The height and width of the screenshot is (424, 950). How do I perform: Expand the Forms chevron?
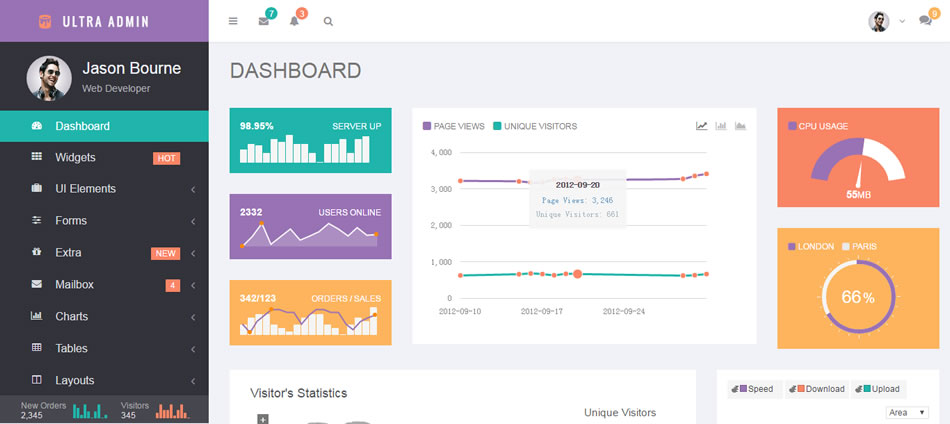[193, 221]
